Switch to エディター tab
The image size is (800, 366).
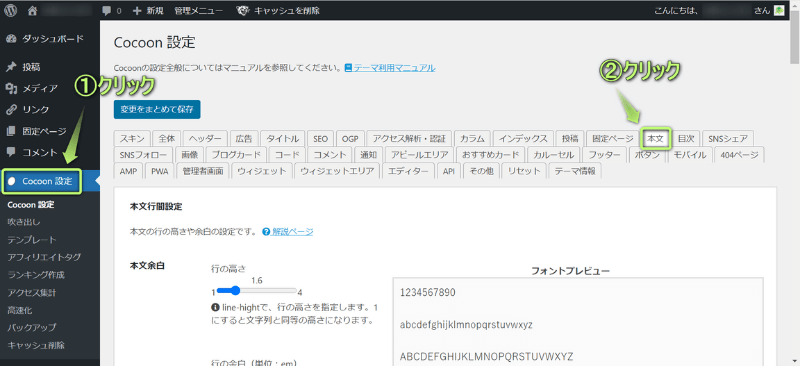[408, 172]
